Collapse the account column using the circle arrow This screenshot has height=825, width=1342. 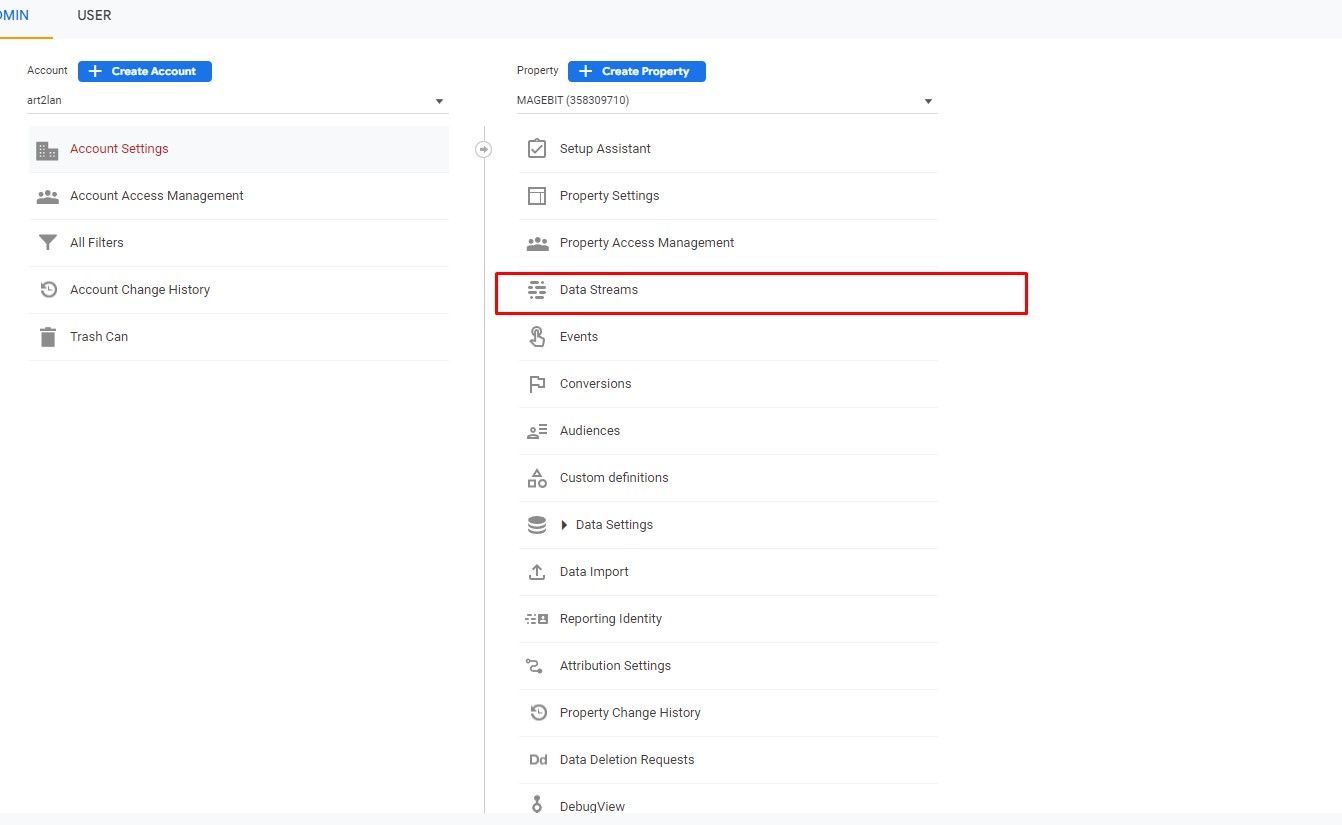tap(484, 149)
